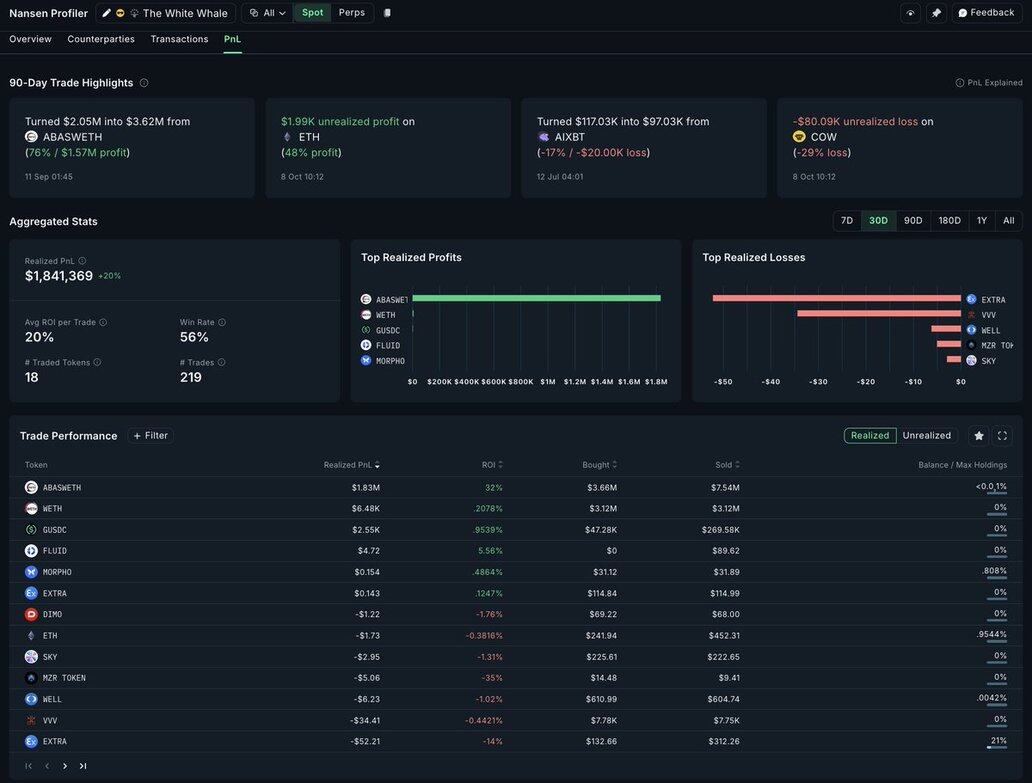
Task: Click the copy address icon next to Perps
Action: 387,13
